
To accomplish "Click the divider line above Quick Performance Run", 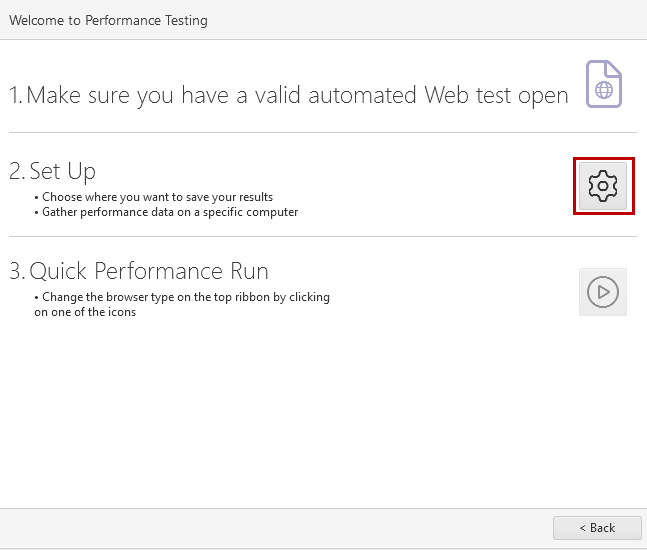I will (323, 236).
